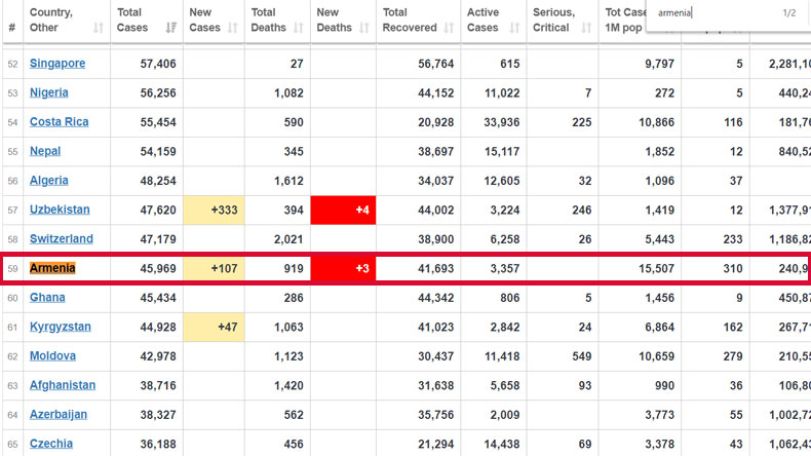
Task: Sort by Country column arrows icon
Action: (x=98, y=28)
